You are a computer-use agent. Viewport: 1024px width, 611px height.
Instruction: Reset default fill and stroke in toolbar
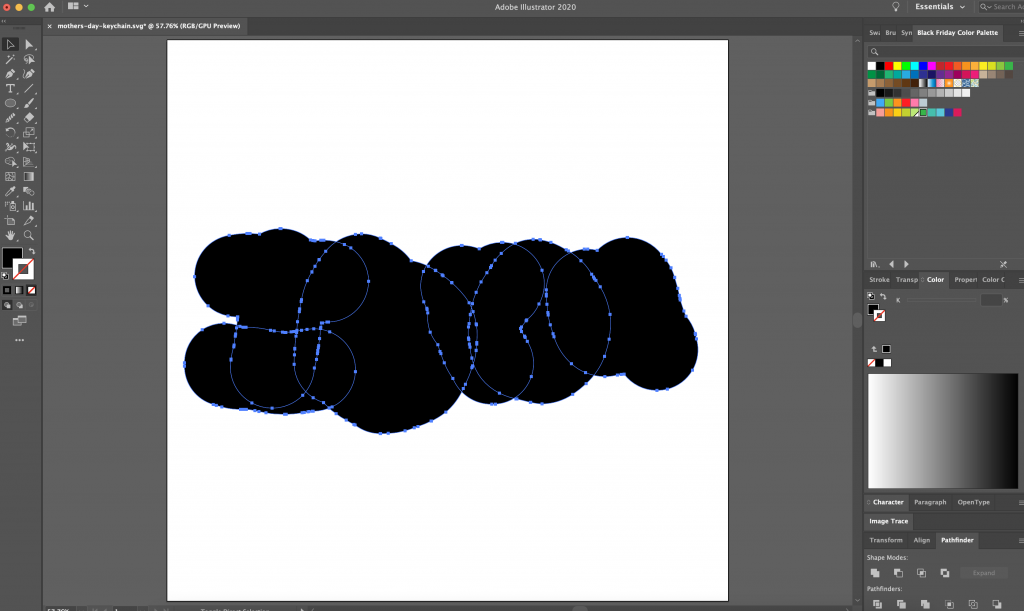coord(5,276)
